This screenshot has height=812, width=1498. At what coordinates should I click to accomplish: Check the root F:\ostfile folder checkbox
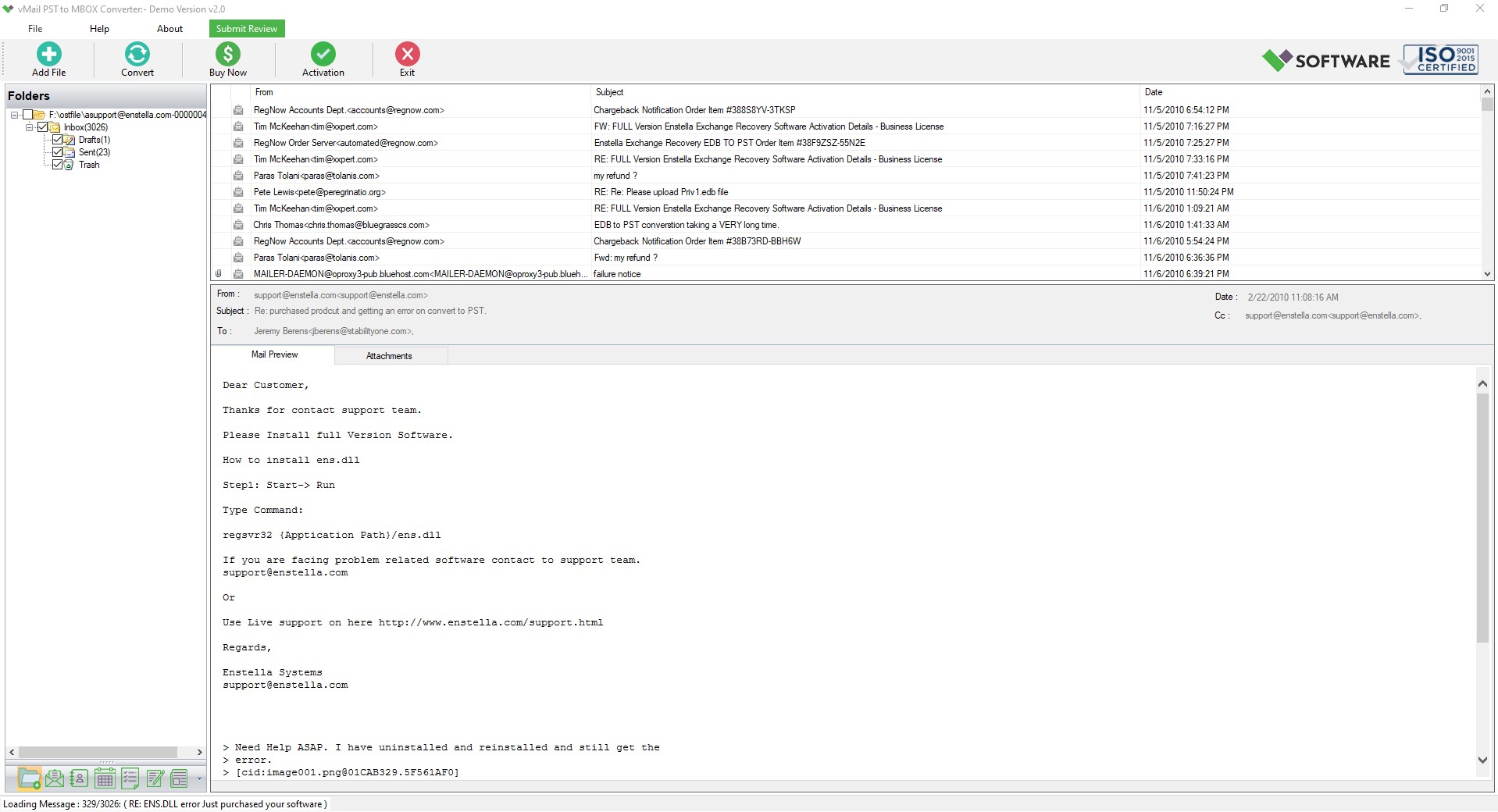click(x=27, y=115)
